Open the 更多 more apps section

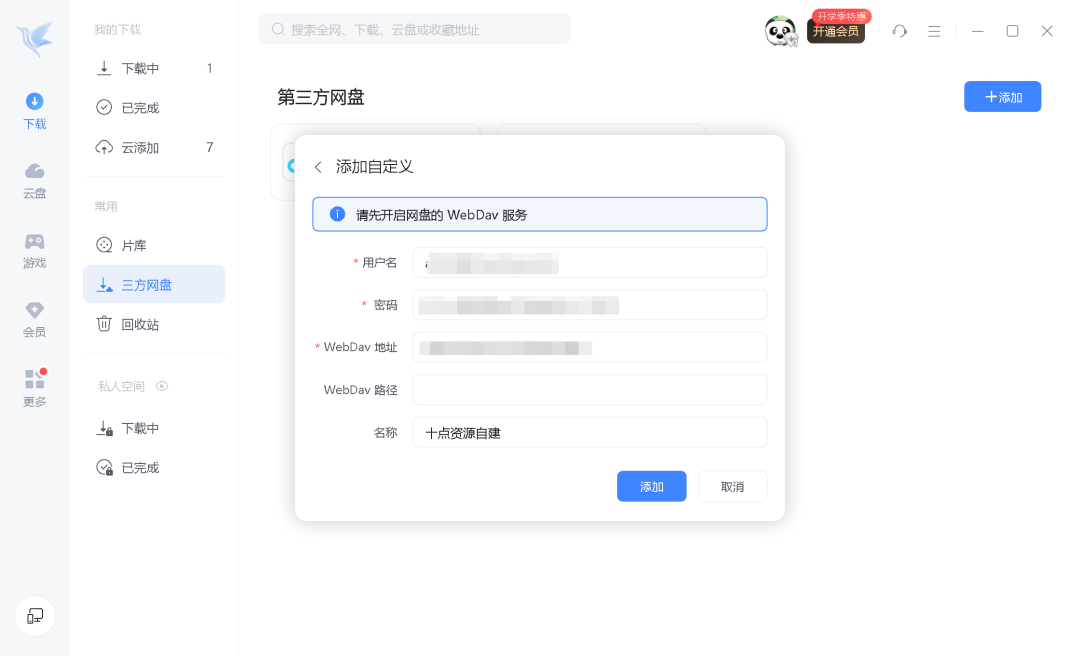34,389
